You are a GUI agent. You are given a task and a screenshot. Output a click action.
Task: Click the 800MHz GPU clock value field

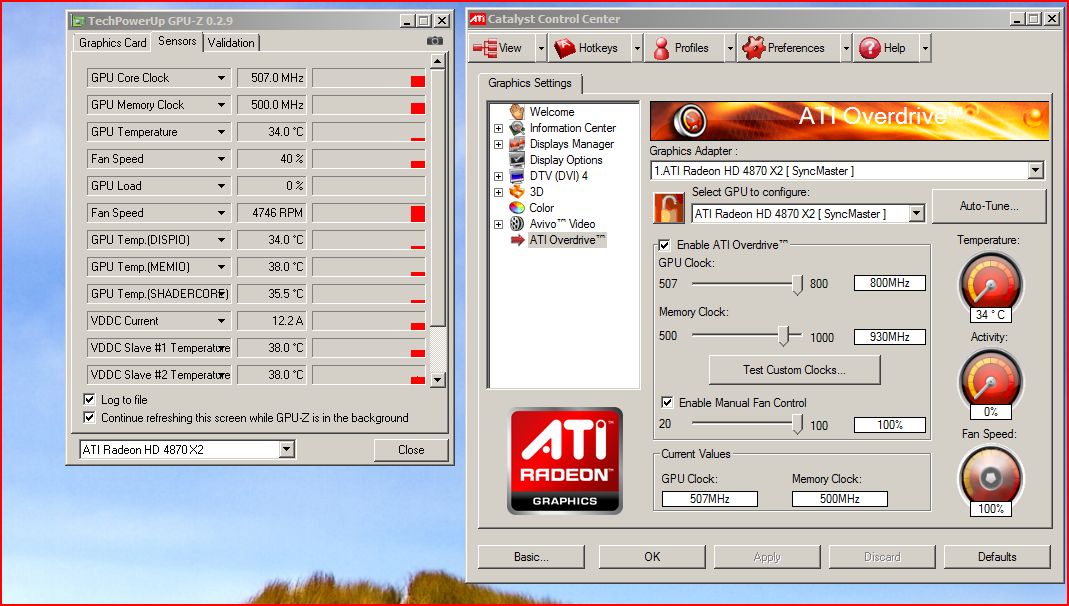point(890,283)
